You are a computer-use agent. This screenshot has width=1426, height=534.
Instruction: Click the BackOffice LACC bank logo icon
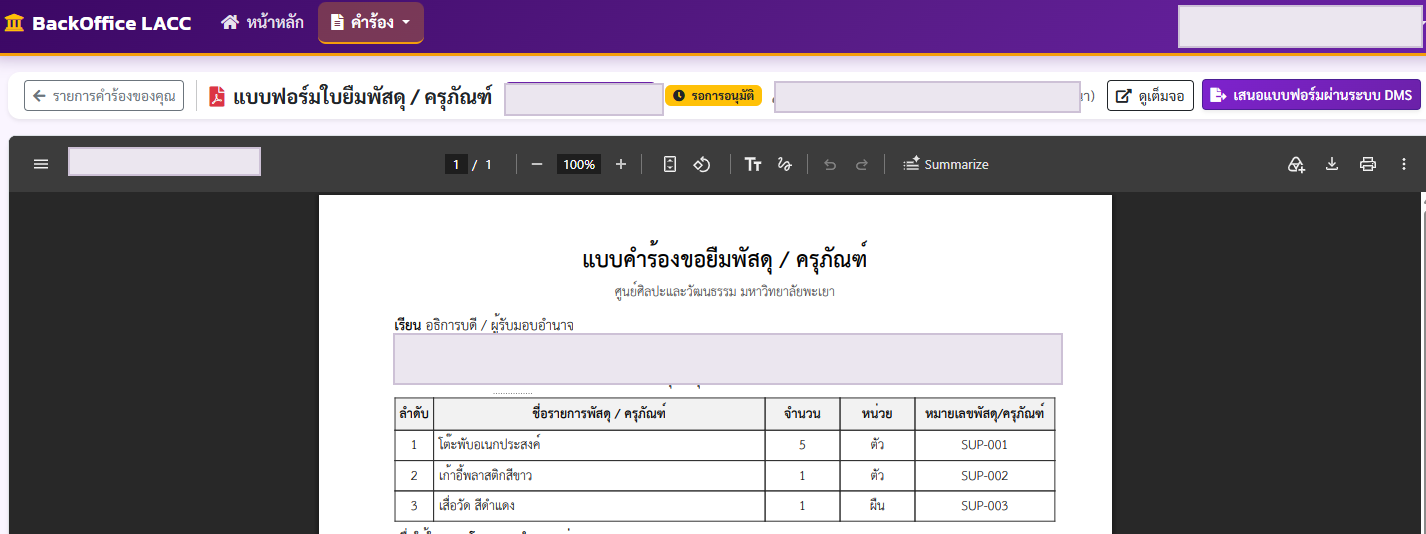(15, 23)
